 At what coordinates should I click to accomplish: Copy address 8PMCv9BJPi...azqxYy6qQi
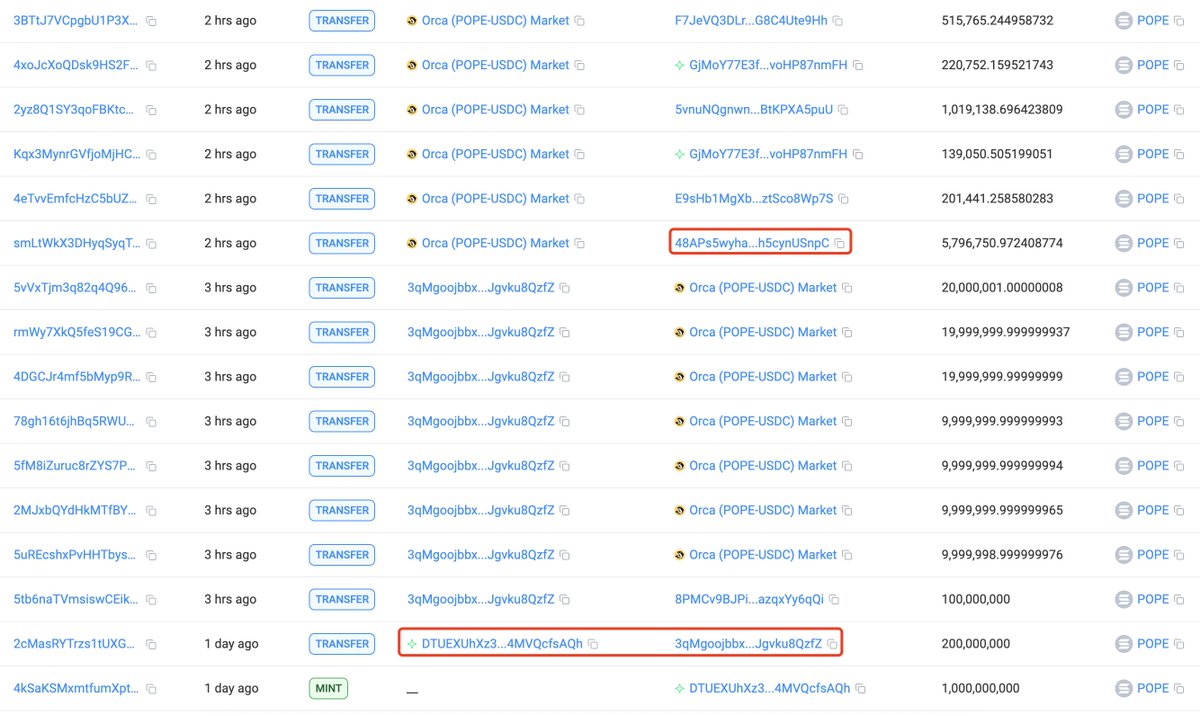(834, 599)
